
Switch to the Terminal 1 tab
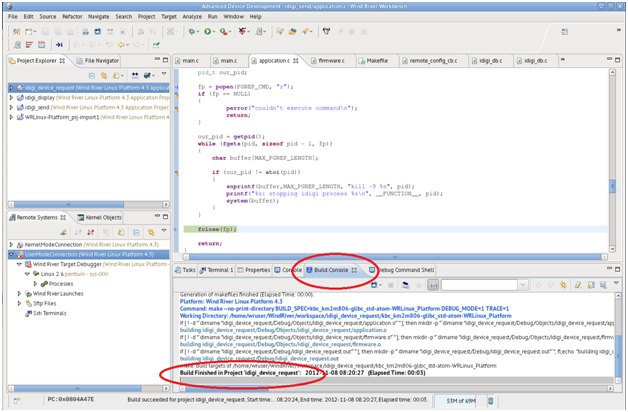click(217, 270)
